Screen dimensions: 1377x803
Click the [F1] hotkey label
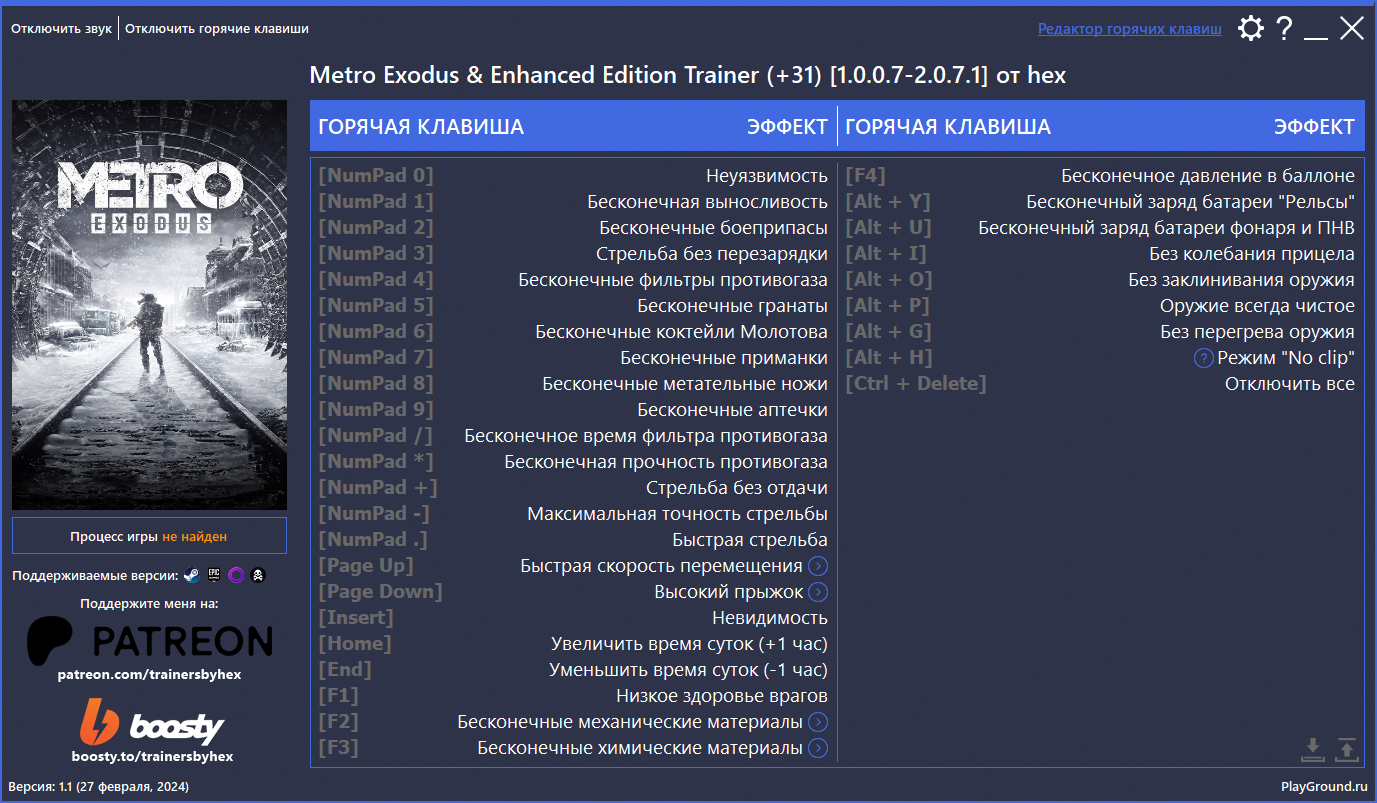point(338,696)
